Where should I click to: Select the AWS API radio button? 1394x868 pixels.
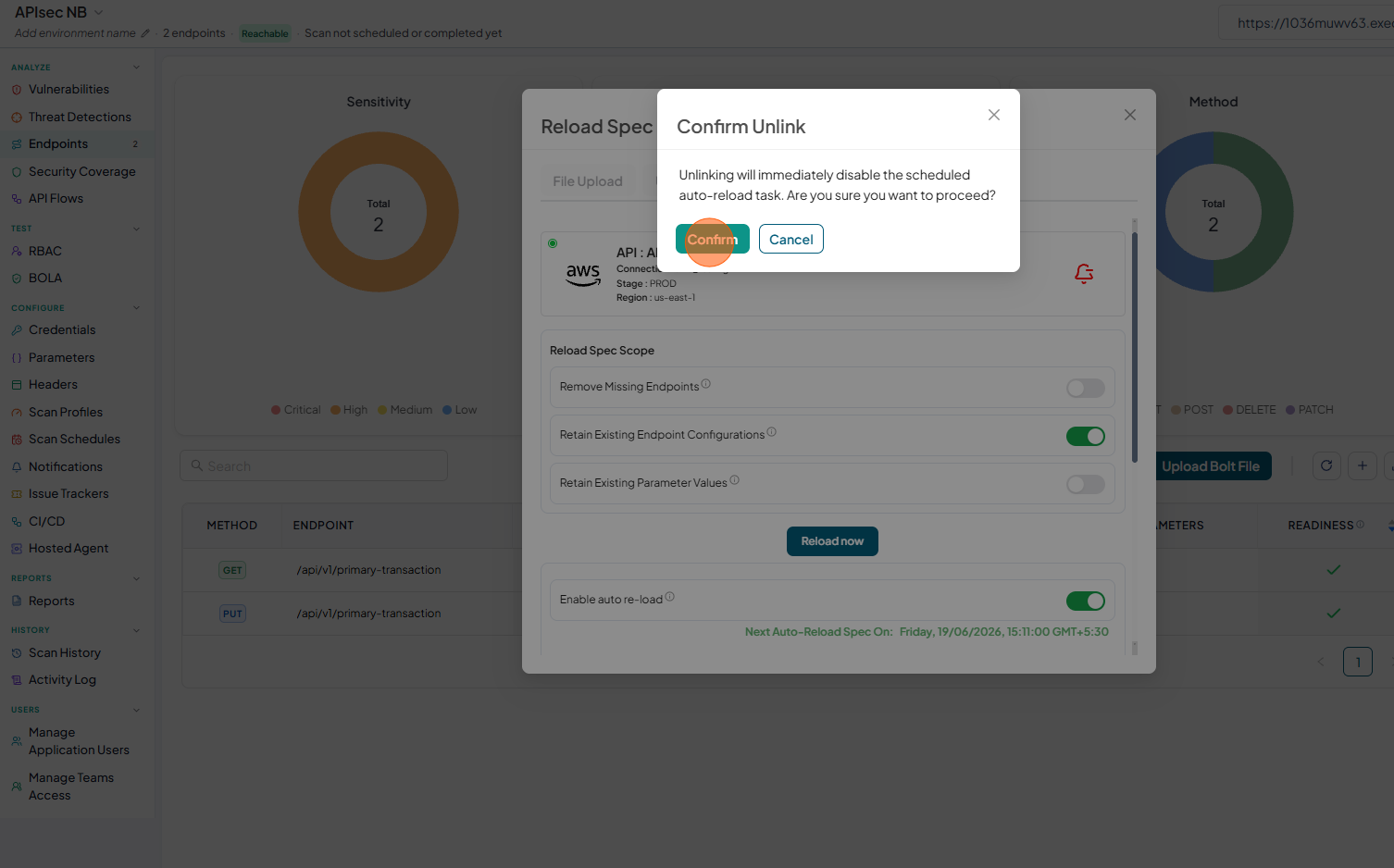[x=553, y=243]
